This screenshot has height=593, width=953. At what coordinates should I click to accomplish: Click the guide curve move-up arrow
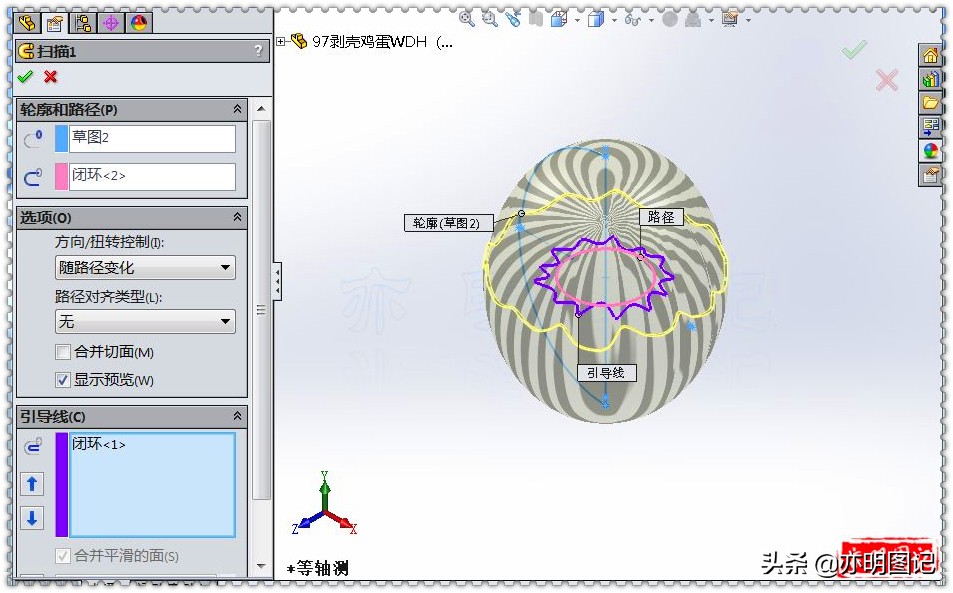click(33, 484)
